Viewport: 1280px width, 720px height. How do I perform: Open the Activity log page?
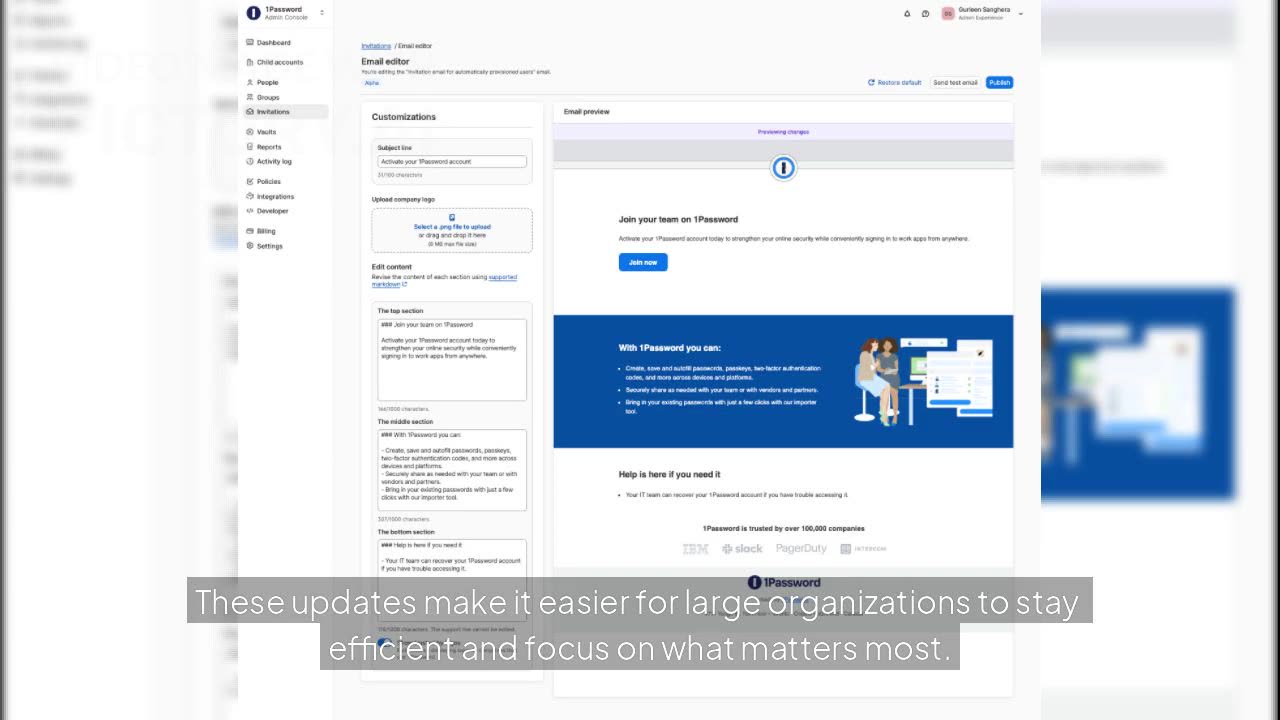[x=274, y=161]
